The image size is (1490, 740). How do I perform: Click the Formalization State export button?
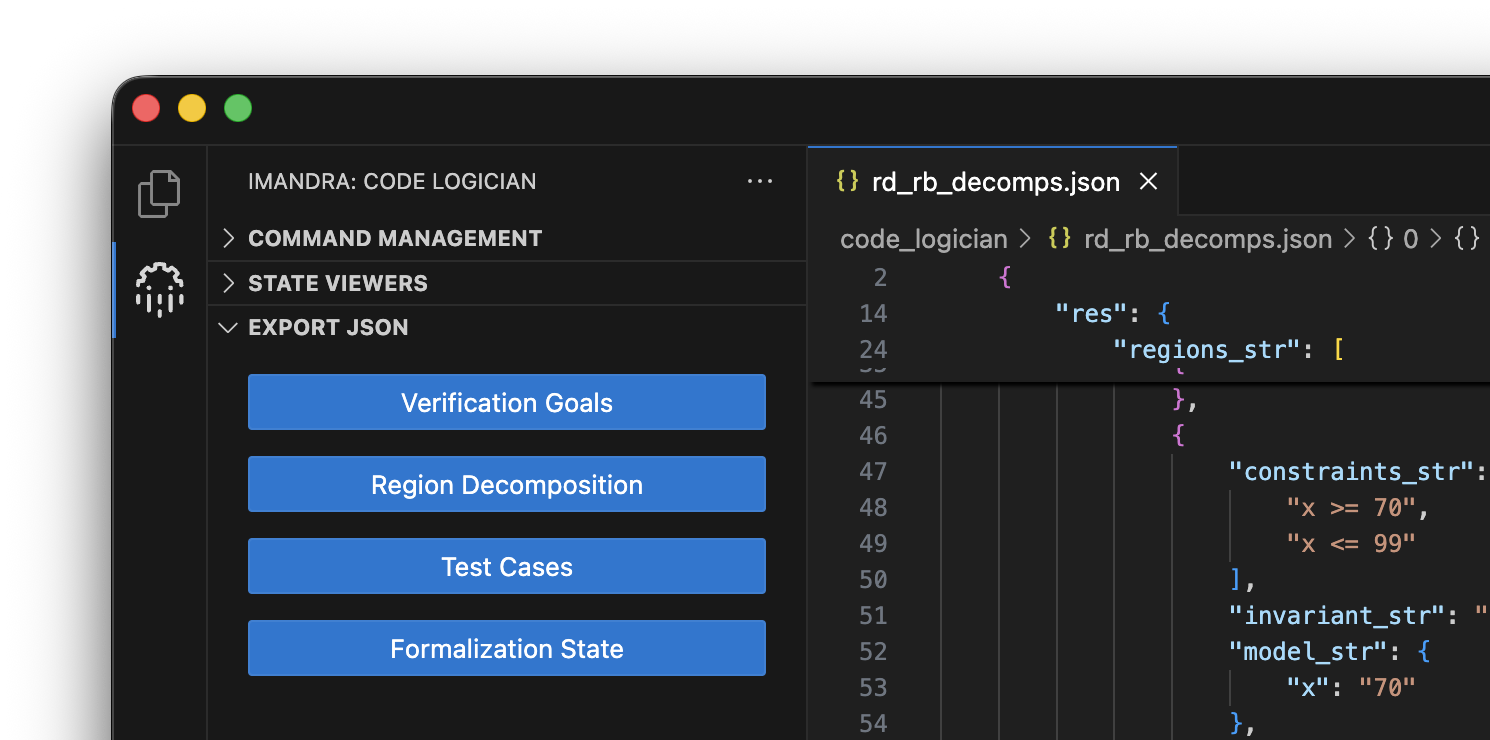pos(506,648)
